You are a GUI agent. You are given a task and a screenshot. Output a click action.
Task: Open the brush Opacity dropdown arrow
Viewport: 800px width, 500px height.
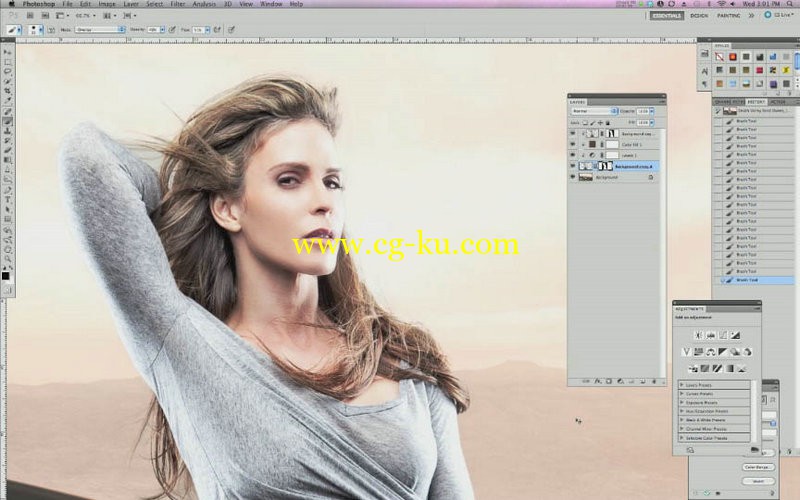162,30
